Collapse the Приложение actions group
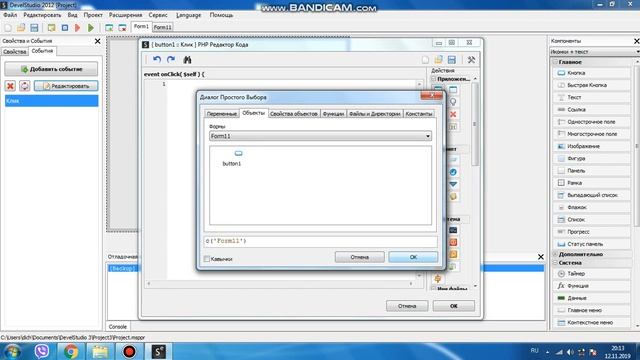This screenshot has width=640, height=360. [434, 79]
